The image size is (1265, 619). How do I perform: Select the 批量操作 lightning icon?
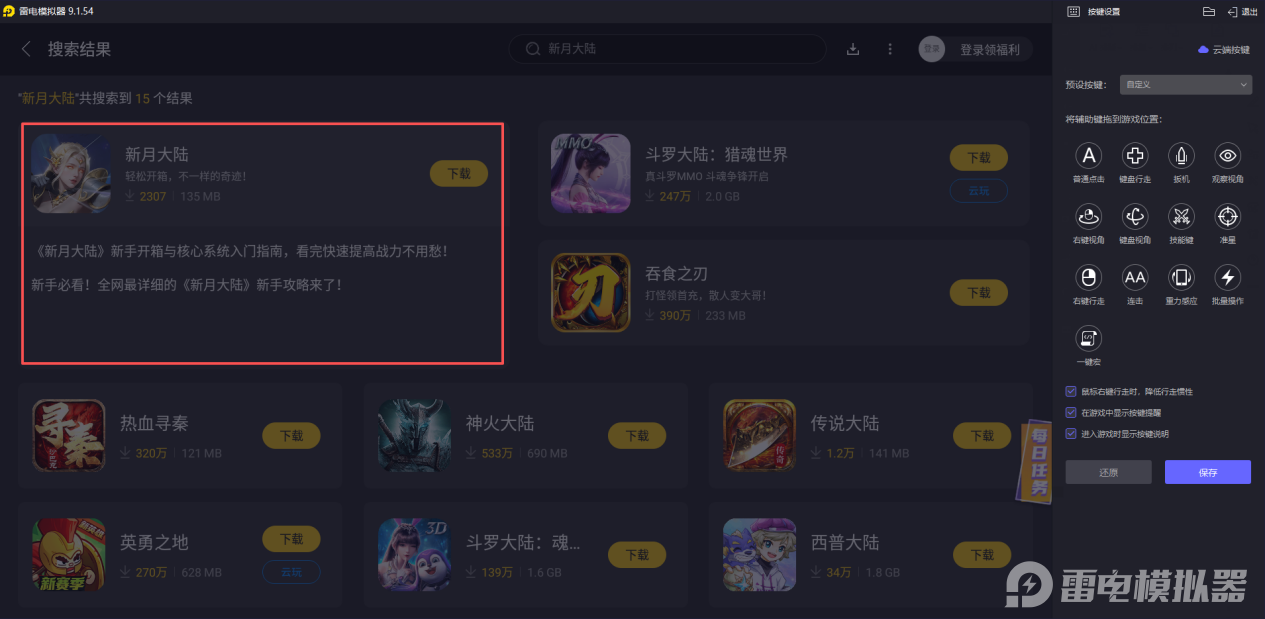tap(1228, 277)
